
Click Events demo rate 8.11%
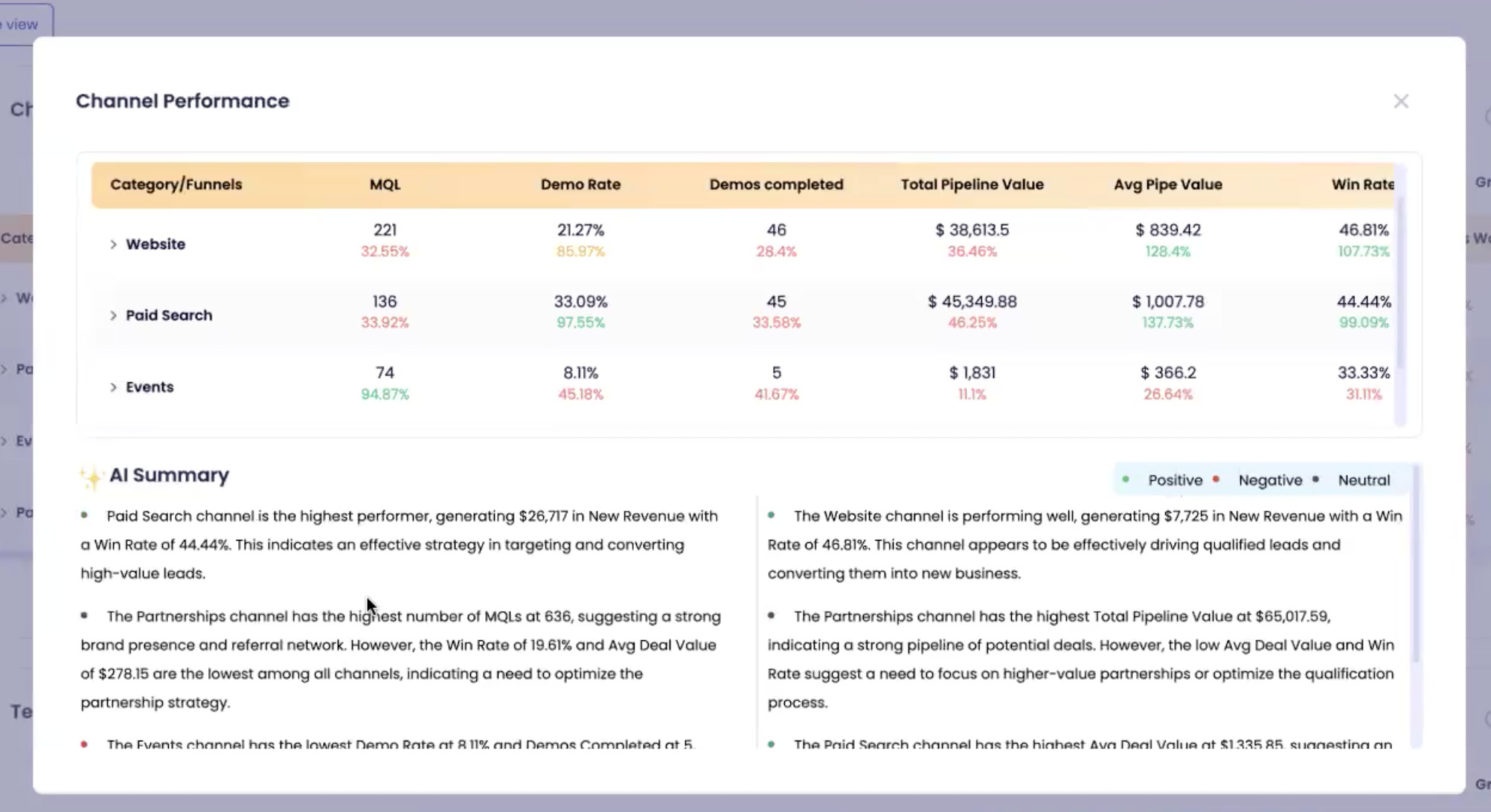(580, 373)
